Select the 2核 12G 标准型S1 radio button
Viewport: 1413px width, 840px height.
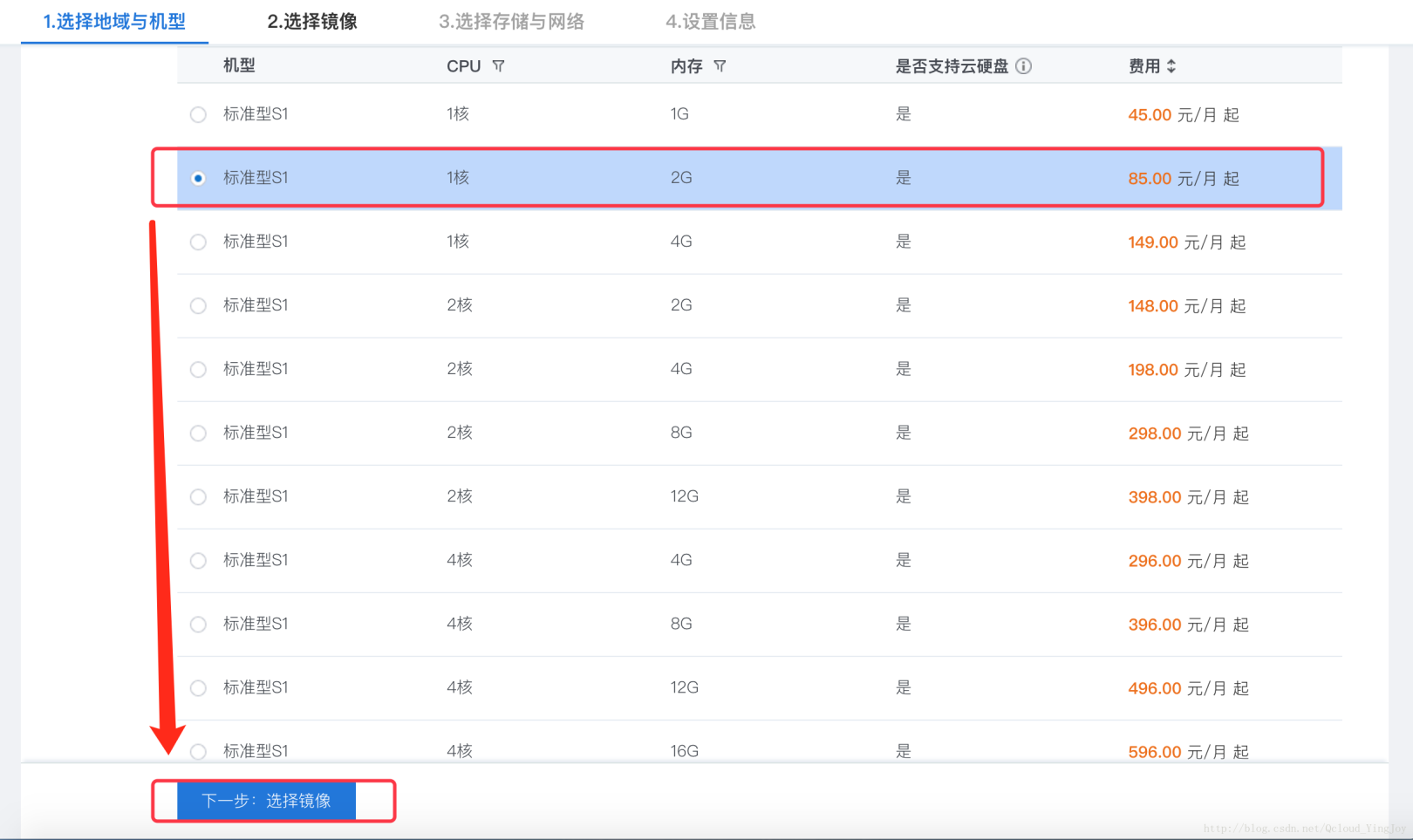click(199, 496)
